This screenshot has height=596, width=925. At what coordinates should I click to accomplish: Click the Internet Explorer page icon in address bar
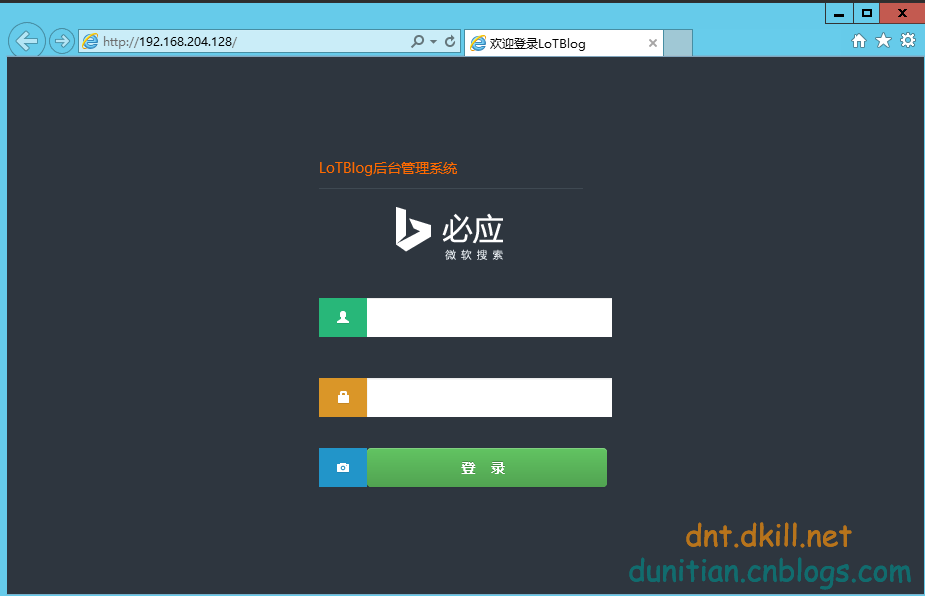coord(90,41)
